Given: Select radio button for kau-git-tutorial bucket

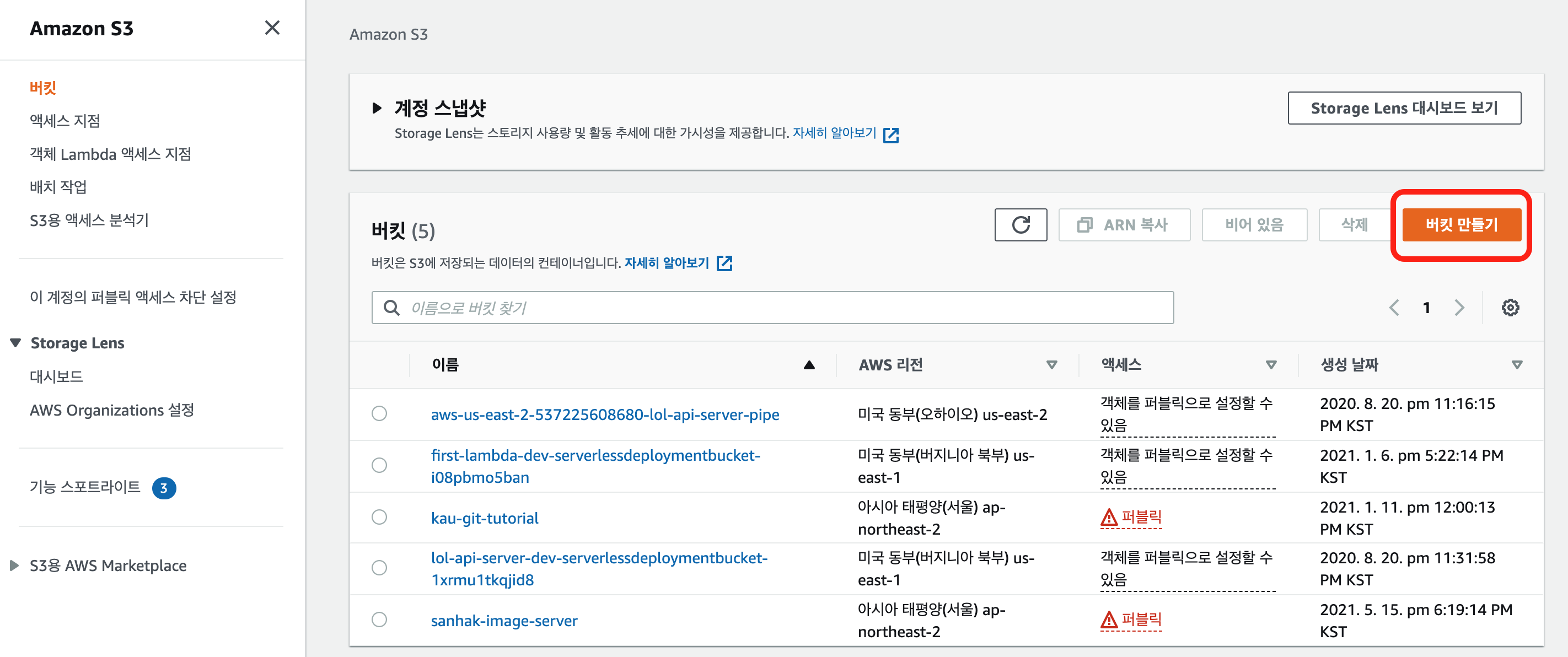Looking at the screenshot, I should pos(379,518).
